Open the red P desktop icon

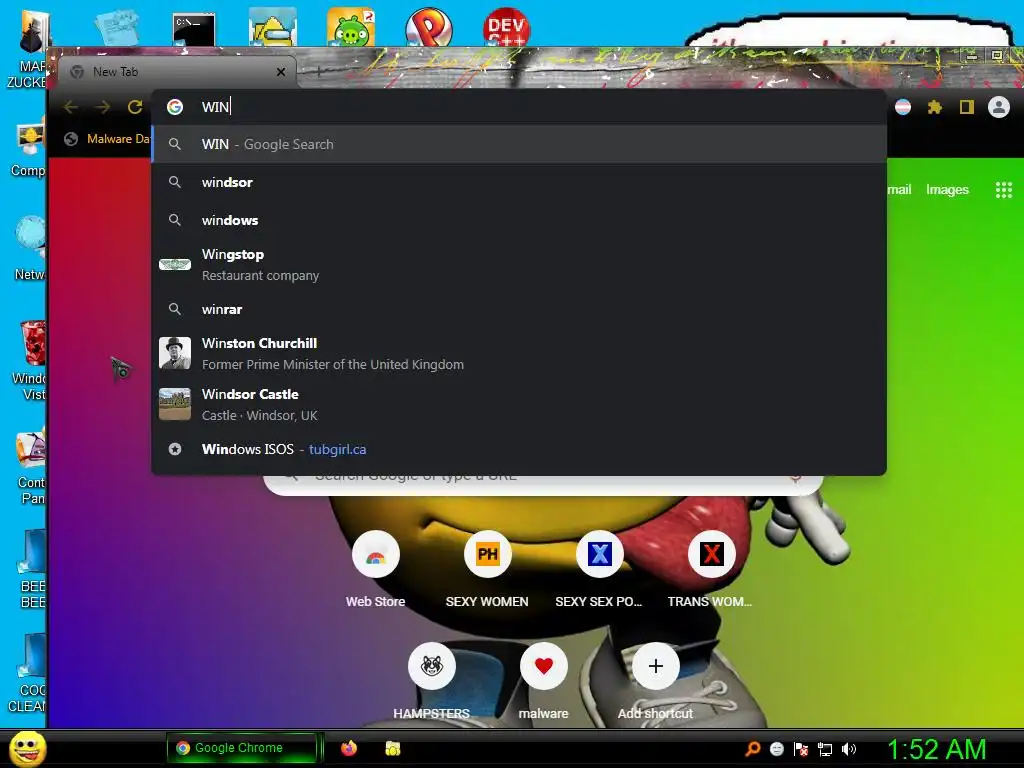click(429, 27)
